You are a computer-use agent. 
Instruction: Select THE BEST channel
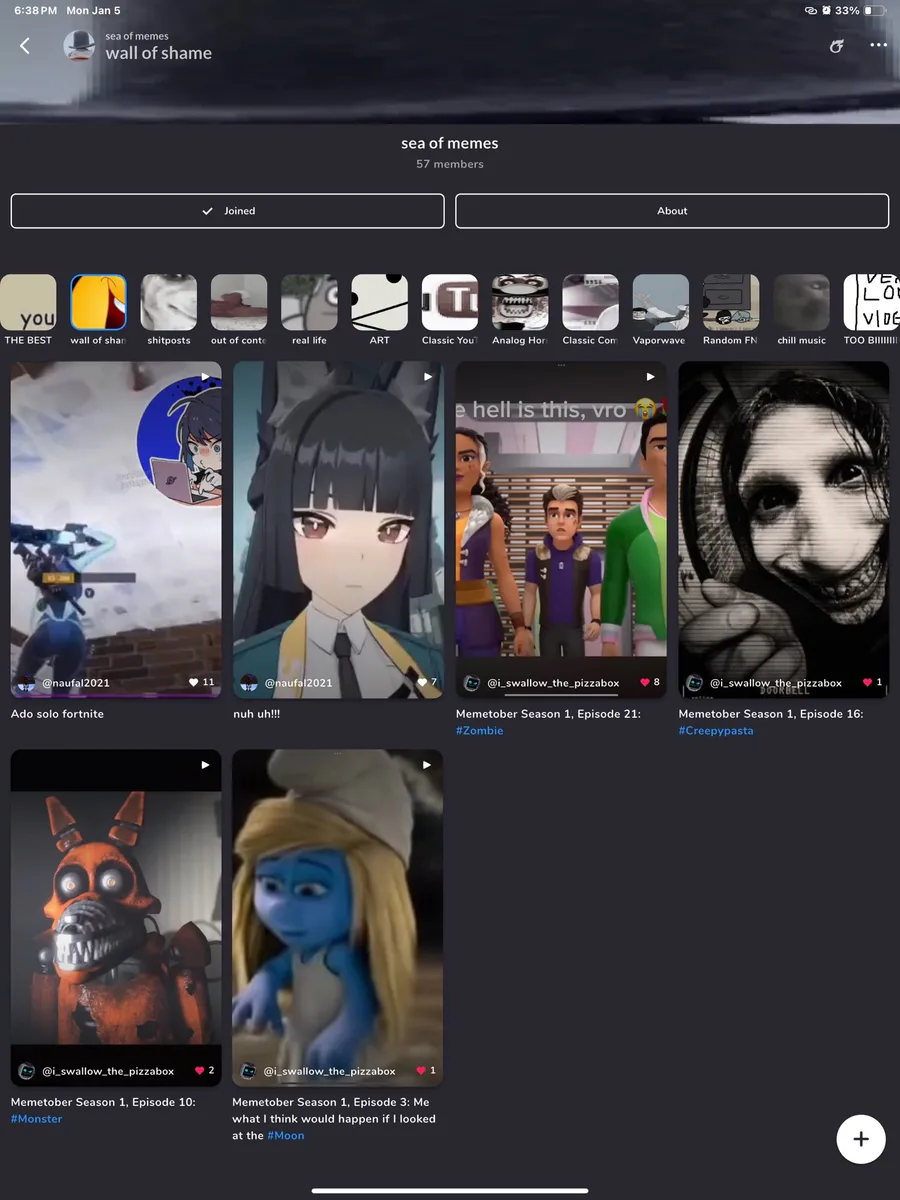(28, 311)
